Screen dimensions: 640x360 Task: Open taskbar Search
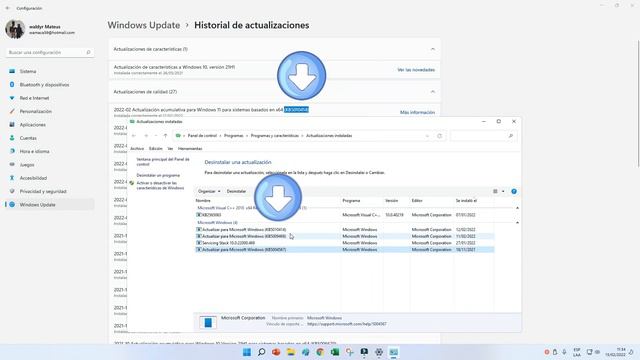(262, 352)
